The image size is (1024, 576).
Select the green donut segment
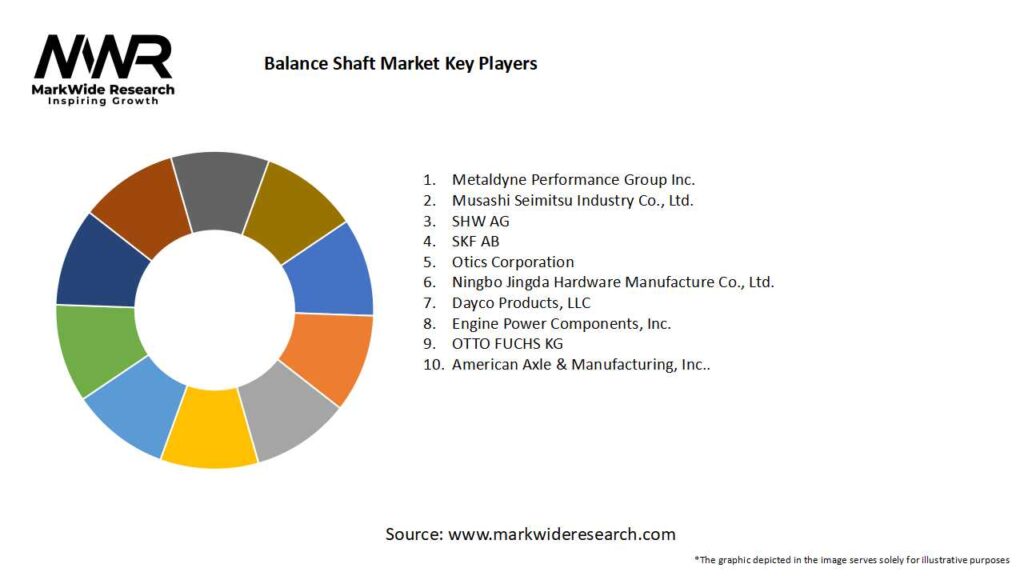tap(98, 347)
